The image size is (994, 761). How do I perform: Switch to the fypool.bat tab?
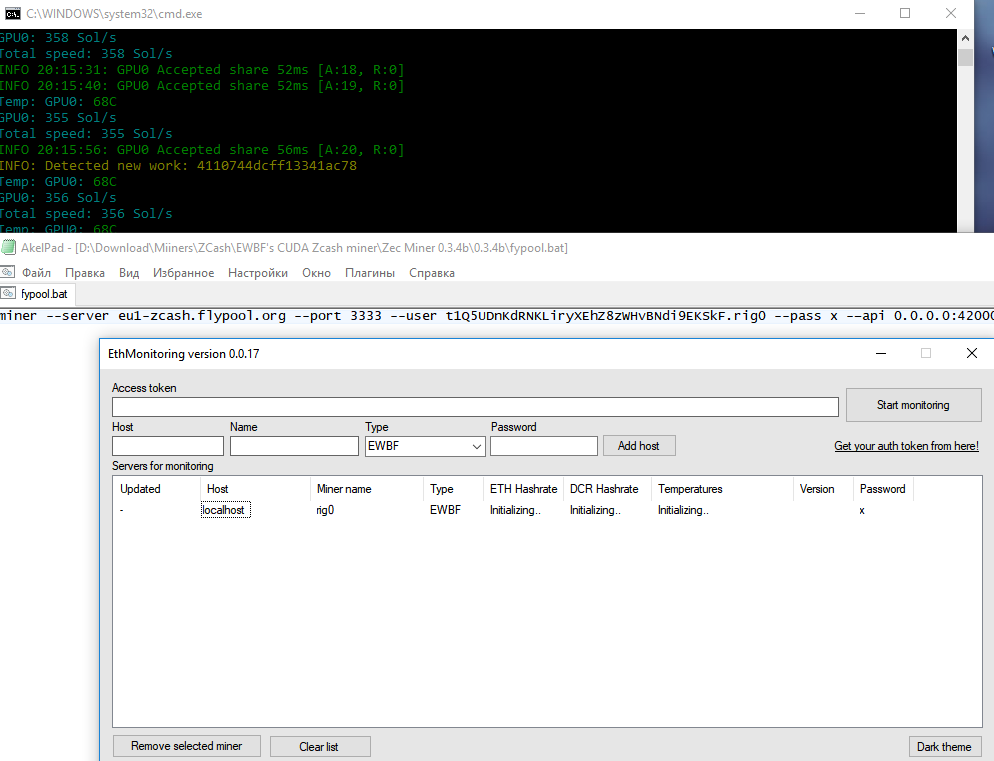coord(38,294)
